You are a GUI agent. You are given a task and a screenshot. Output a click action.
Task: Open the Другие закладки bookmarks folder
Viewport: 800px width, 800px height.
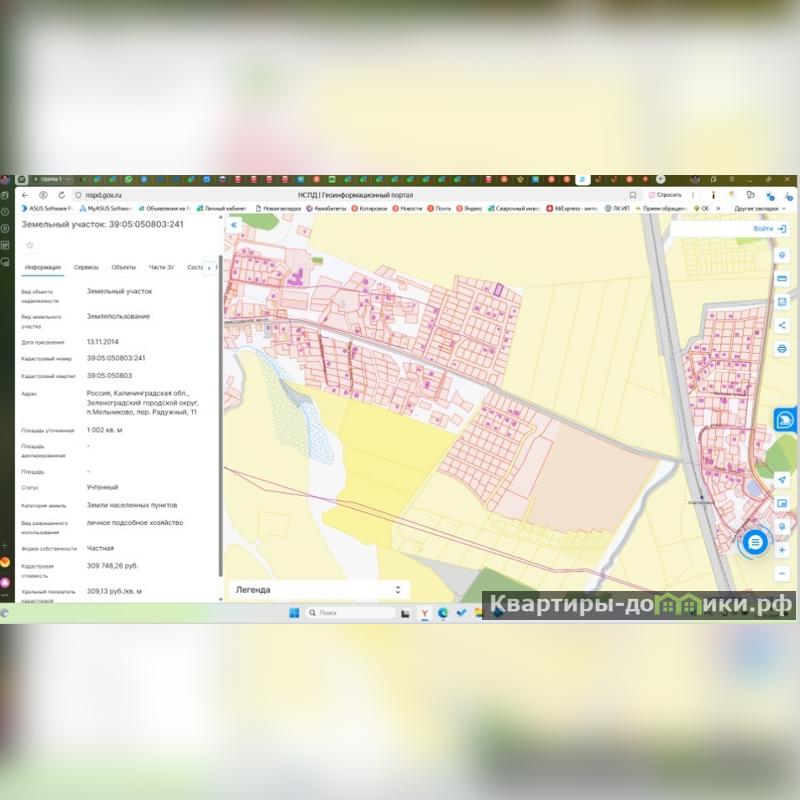(x=757, y=208)
